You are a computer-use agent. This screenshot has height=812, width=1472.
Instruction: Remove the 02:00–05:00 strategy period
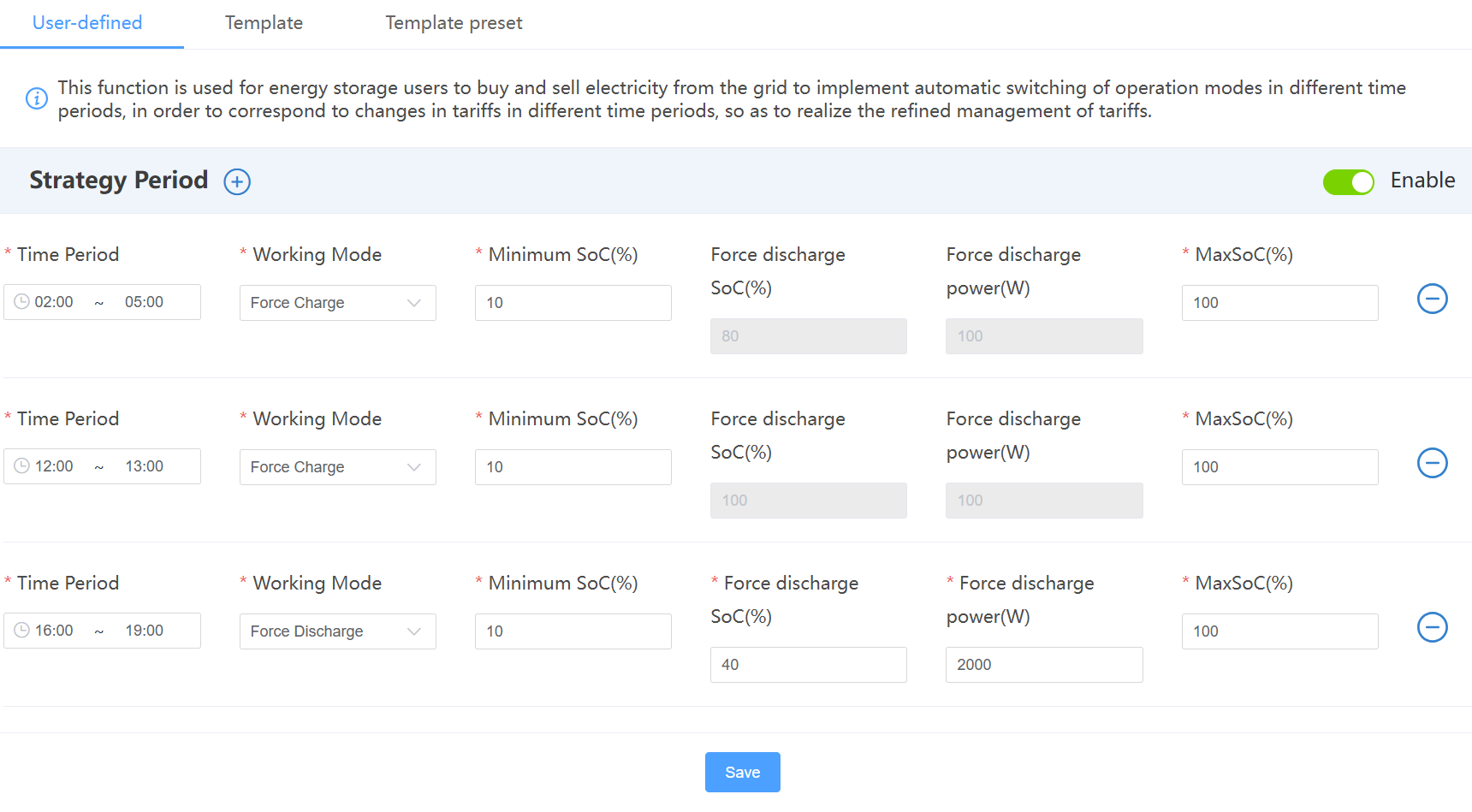click(x=1432, y=299)
